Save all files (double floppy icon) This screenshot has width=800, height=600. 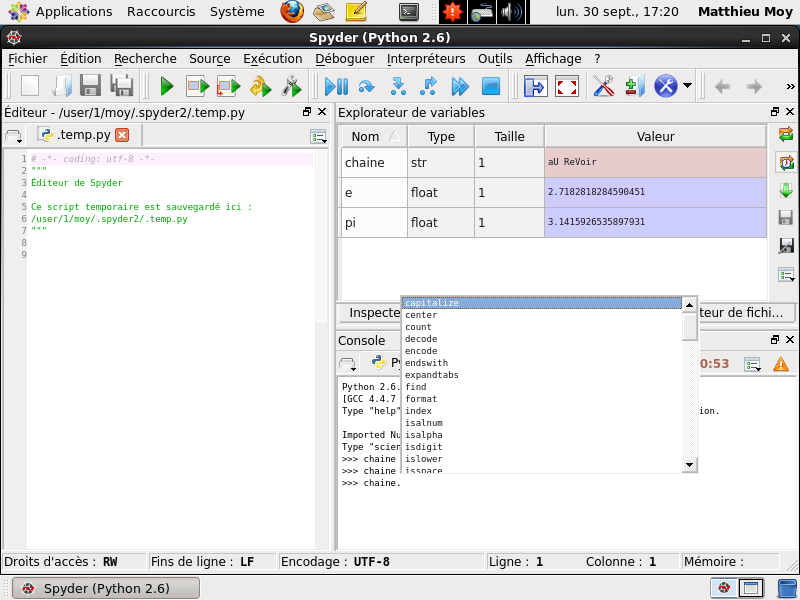click(122, 86)
